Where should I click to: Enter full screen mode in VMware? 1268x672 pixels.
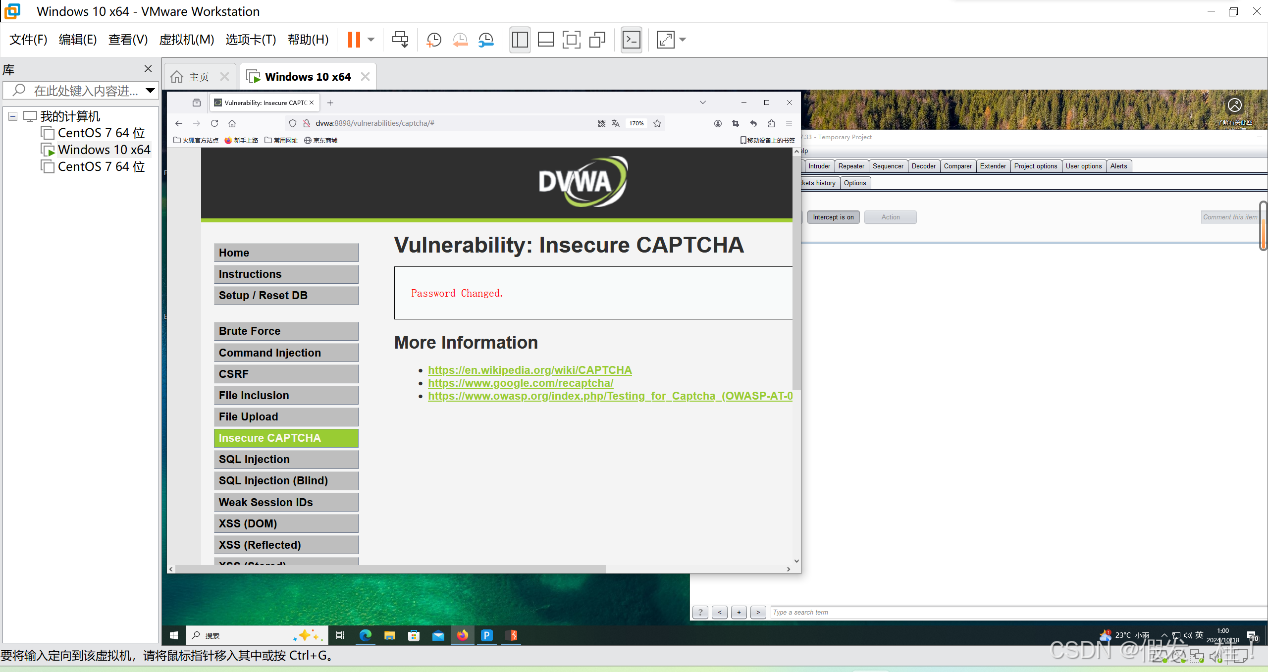coord(571,39)
